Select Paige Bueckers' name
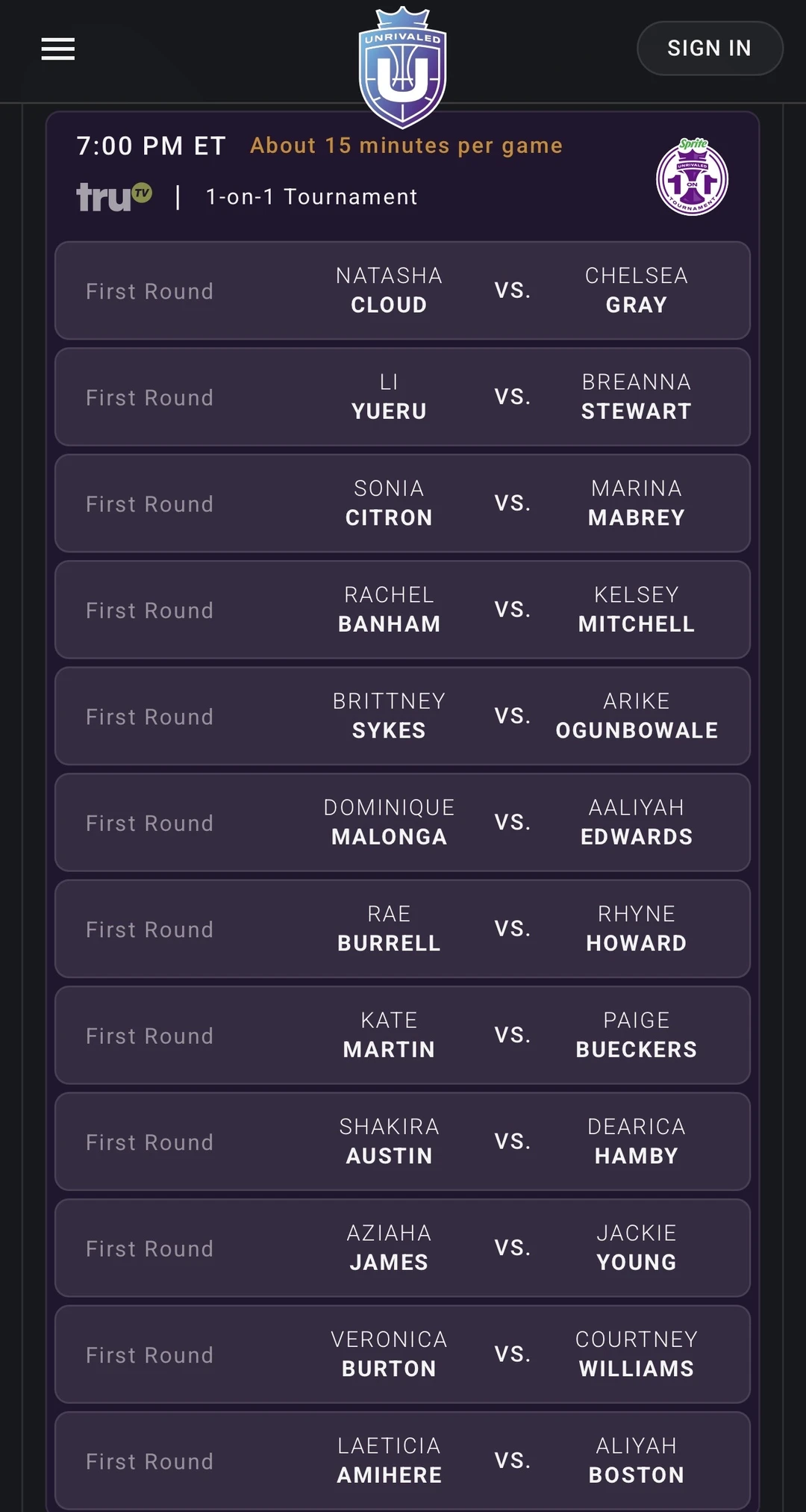Screen dimensions: 806x1512 (636, 1035)
